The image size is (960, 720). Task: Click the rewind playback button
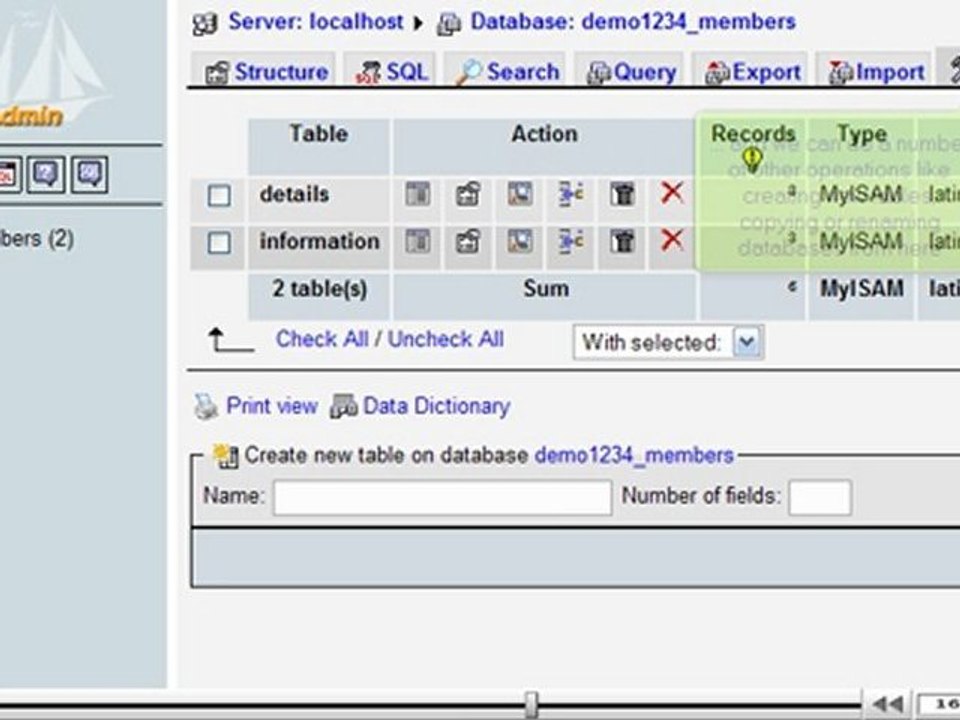(x=887, y=705)
